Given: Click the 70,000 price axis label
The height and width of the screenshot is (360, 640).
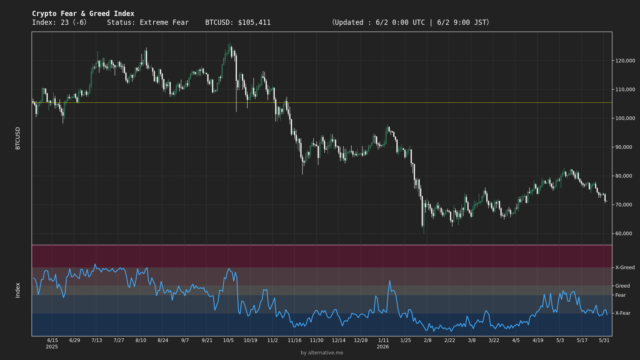Looking at the screenshot, I should tap(624, 204).
